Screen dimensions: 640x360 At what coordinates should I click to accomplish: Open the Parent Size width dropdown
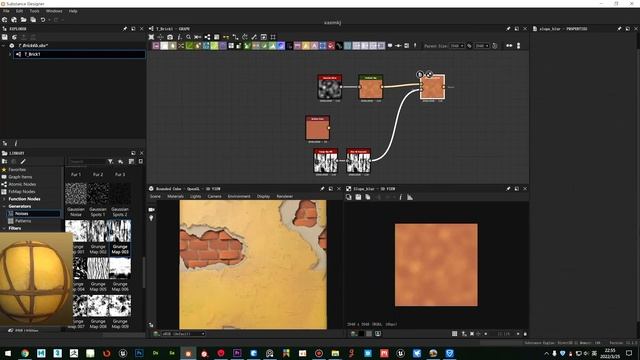tap(456, 46)
